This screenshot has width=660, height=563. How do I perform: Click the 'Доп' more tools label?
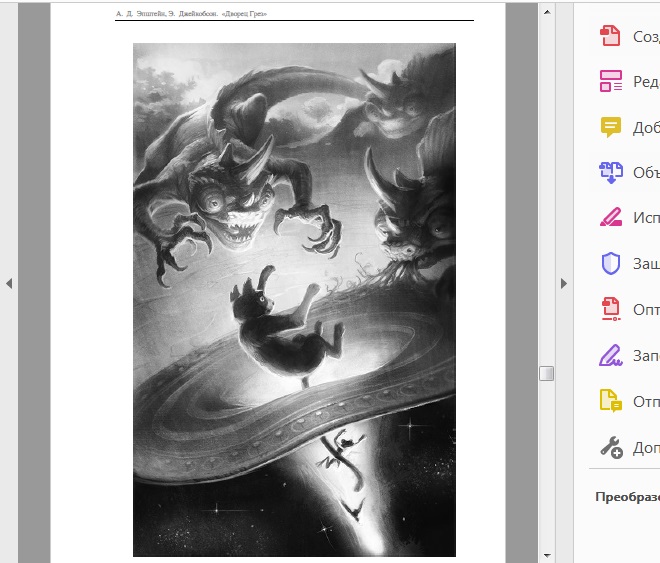646,448
